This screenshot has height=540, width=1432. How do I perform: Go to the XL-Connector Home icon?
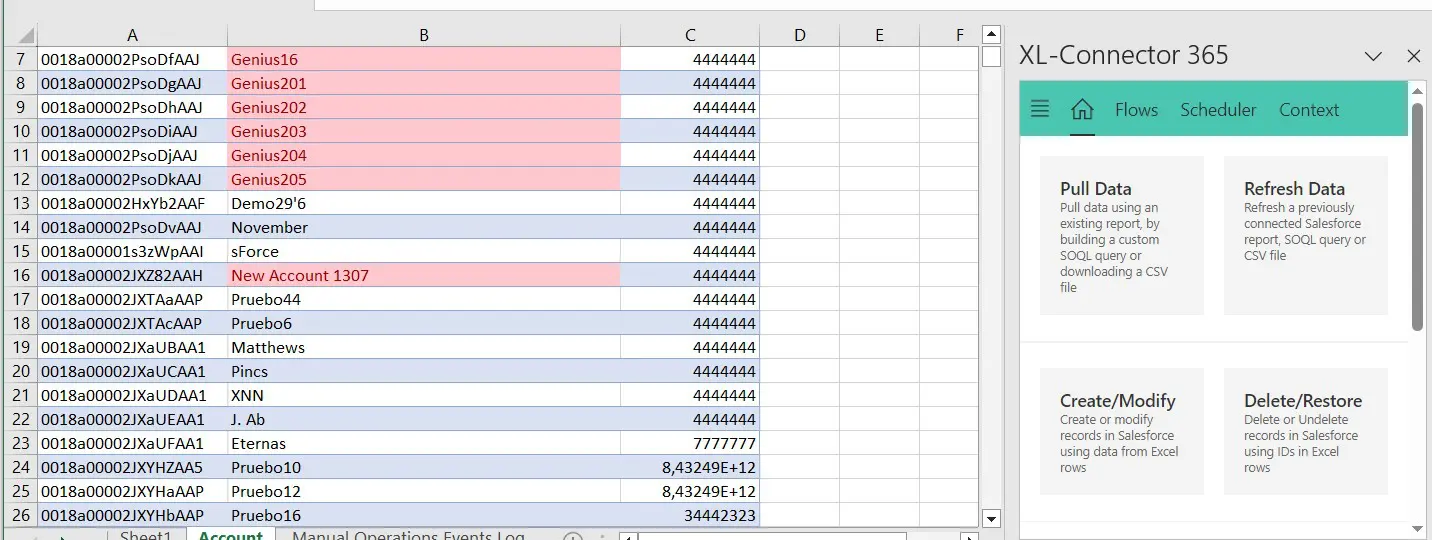[x=1082, y=109]
